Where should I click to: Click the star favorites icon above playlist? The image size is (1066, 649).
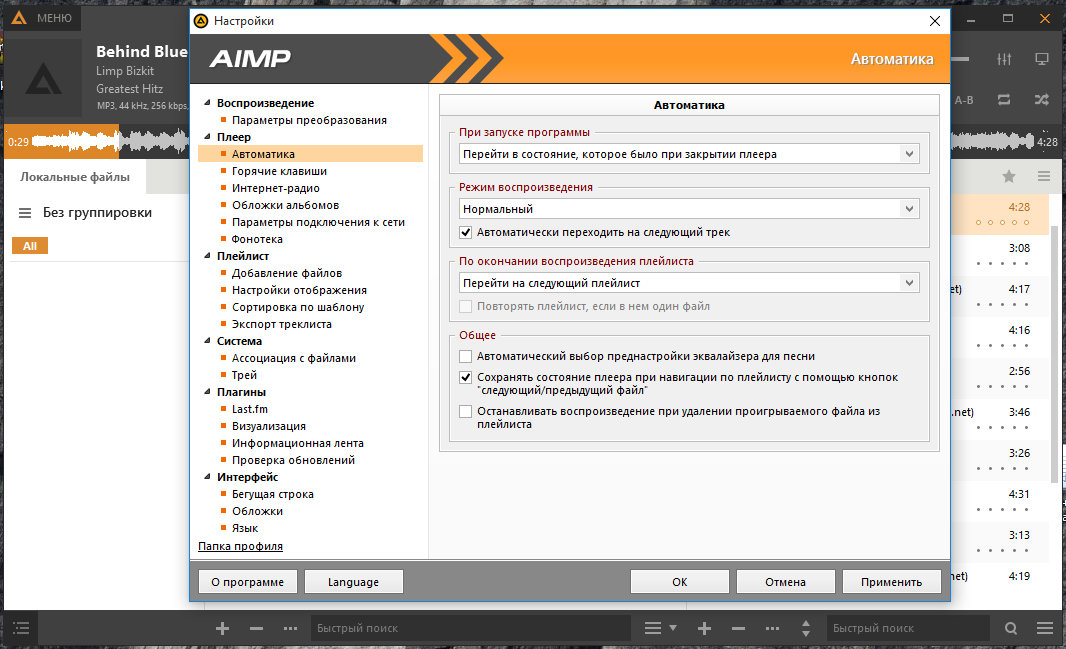(x=1009, y=177)
